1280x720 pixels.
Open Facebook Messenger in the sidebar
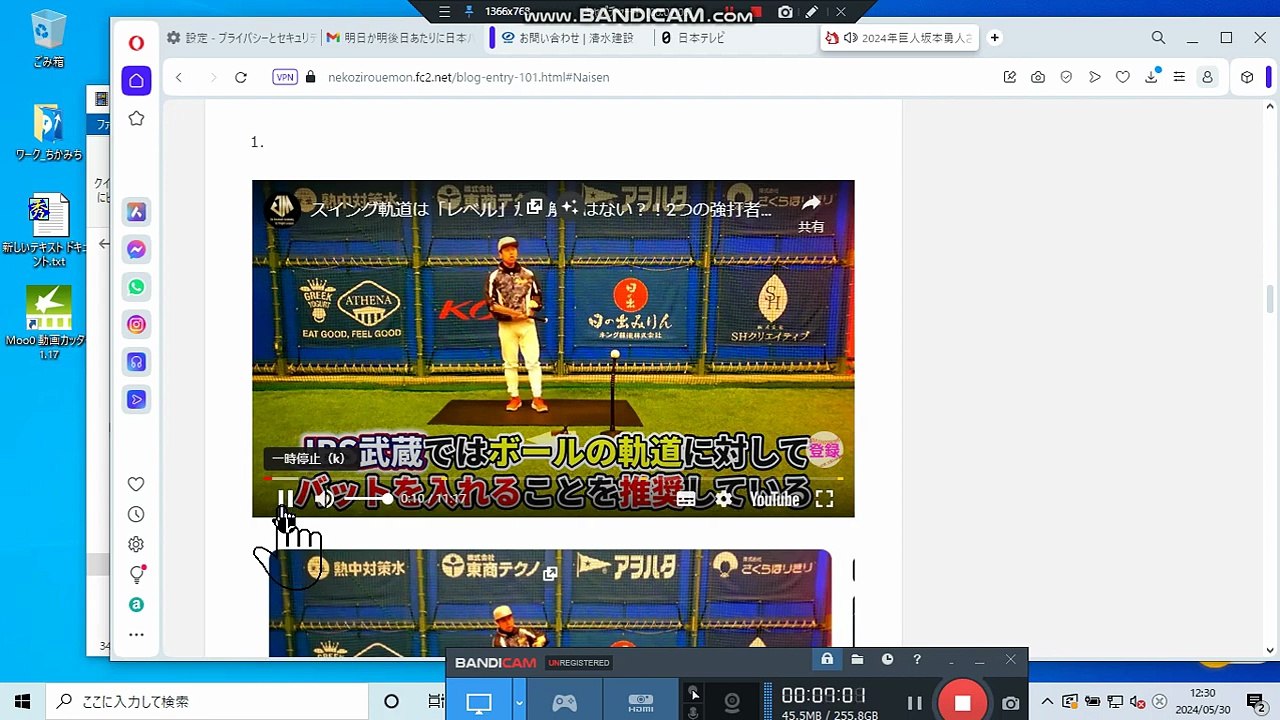click(x=136, y=249)
